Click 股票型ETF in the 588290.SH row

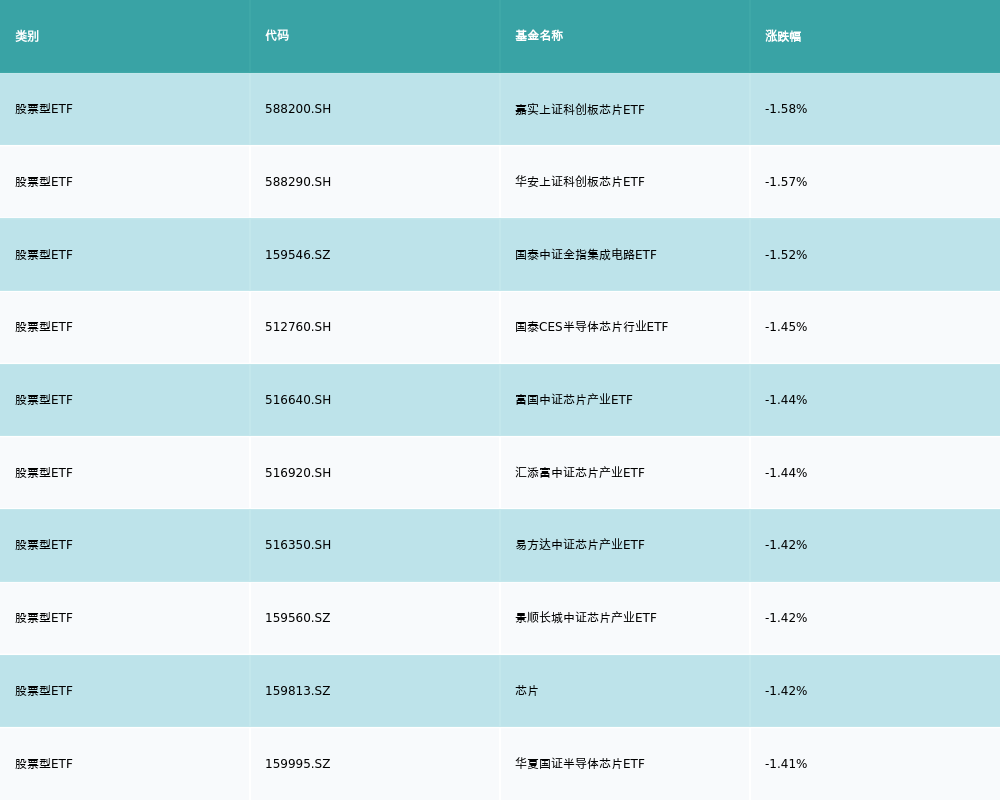coord(44,182)
